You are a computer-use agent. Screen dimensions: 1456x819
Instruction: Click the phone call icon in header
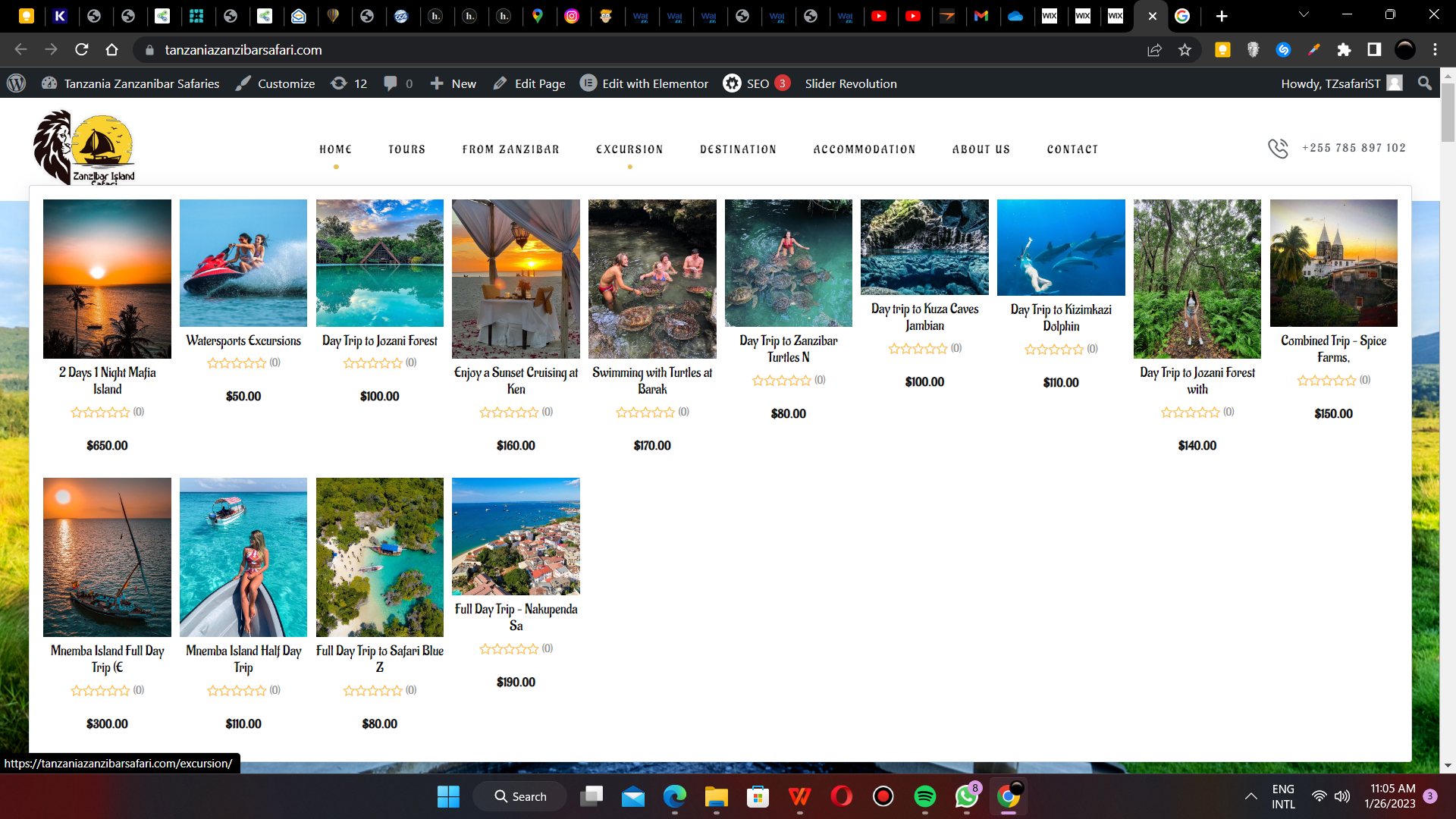(1278, 148)
